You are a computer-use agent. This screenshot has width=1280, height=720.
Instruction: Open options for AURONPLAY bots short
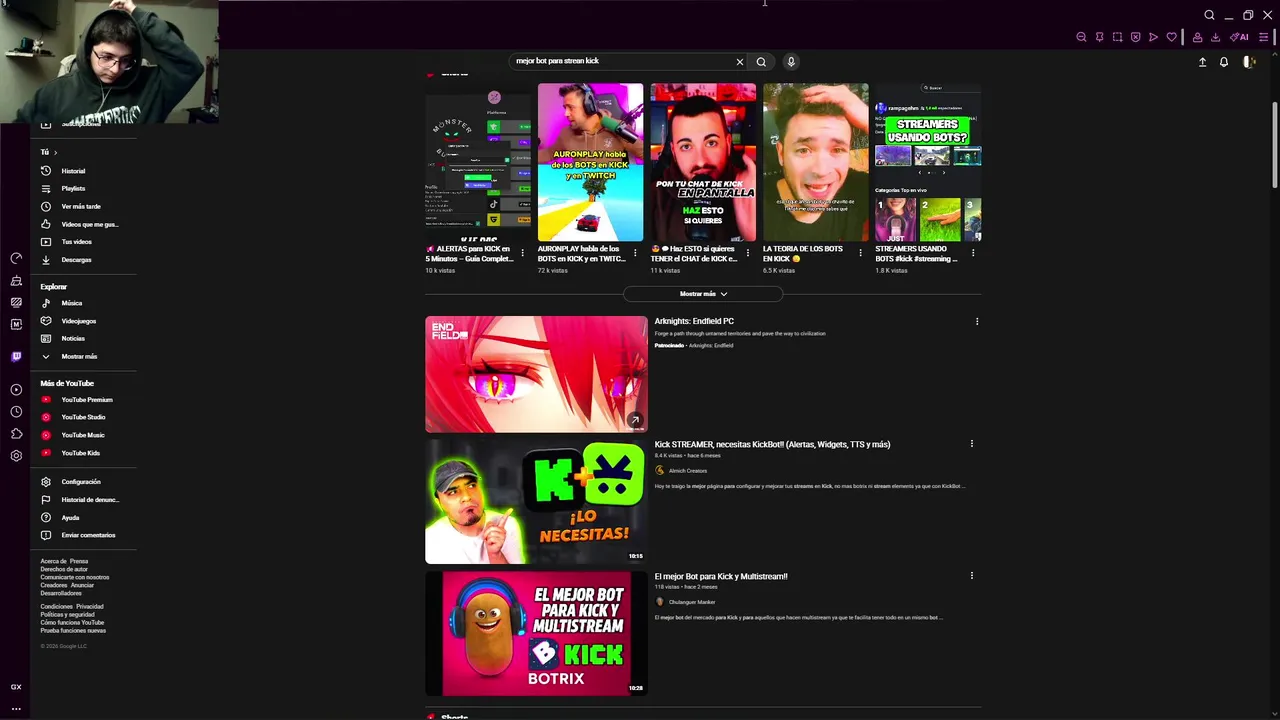point(635,253)
